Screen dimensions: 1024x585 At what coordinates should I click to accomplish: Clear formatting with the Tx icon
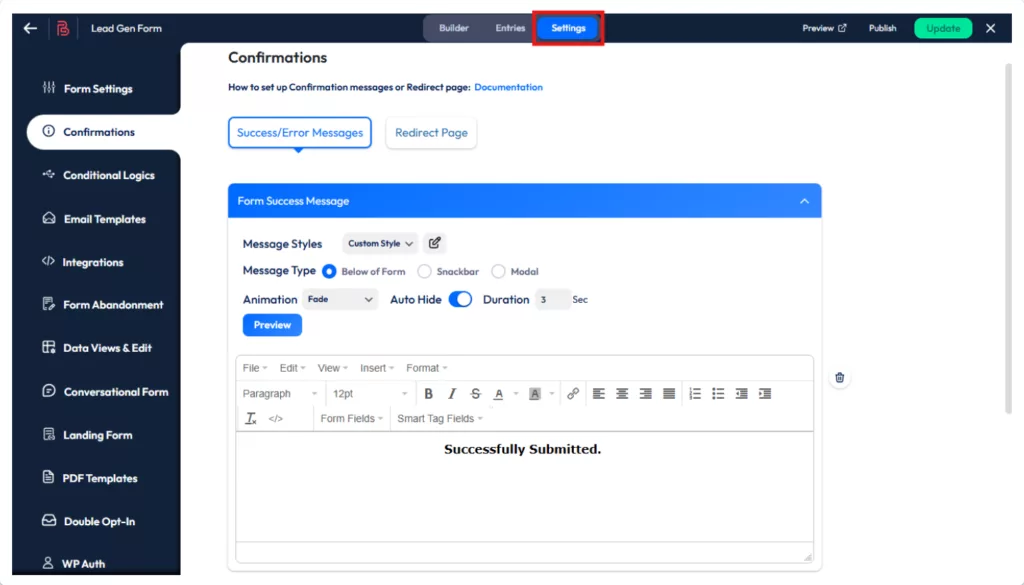click(x=251, y=418)
